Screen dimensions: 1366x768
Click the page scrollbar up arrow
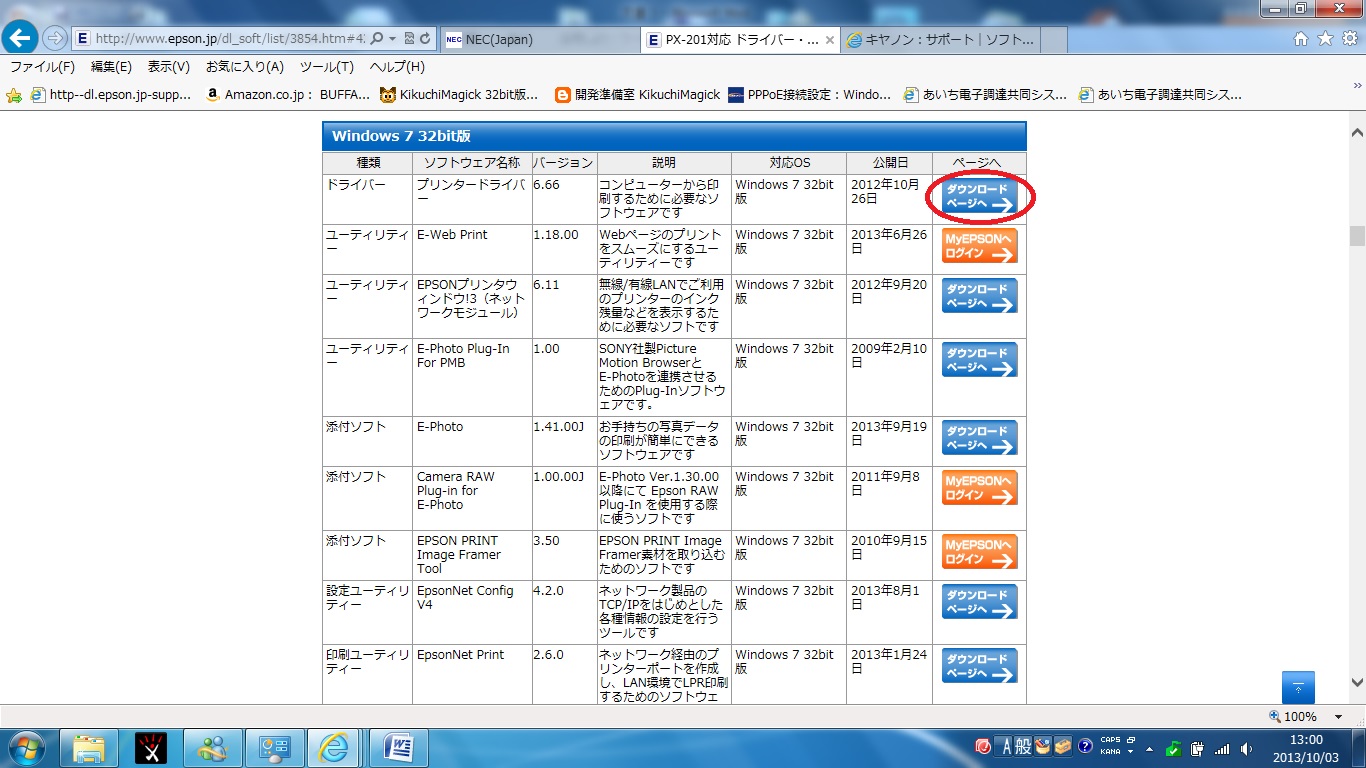pos(1357,132)
